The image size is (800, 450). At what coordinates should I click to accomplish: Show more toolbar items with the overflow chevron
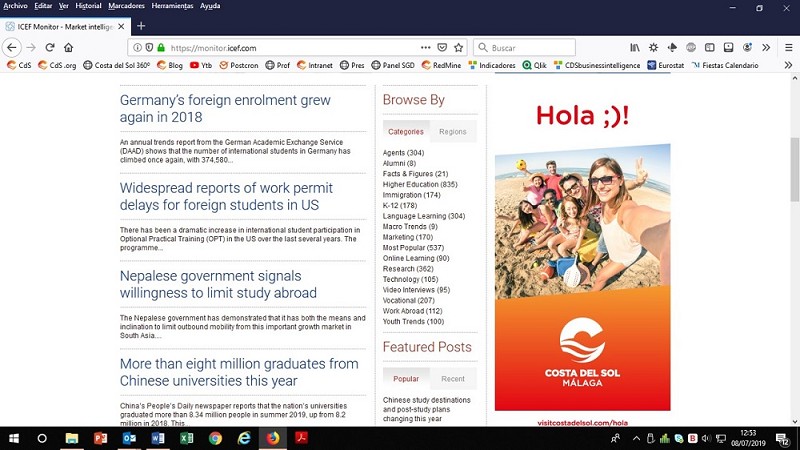[x=765, y=47]
